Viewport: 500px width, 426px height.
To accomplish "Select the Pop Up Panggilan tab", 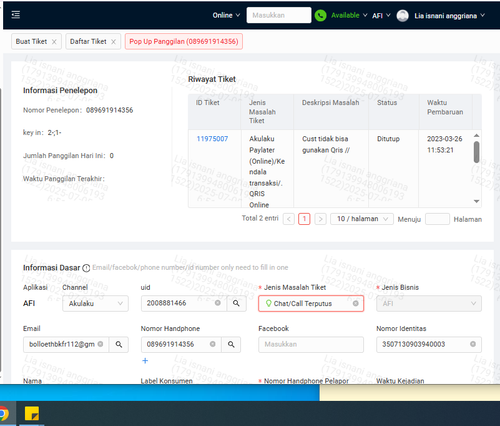I will coord(184,42).
